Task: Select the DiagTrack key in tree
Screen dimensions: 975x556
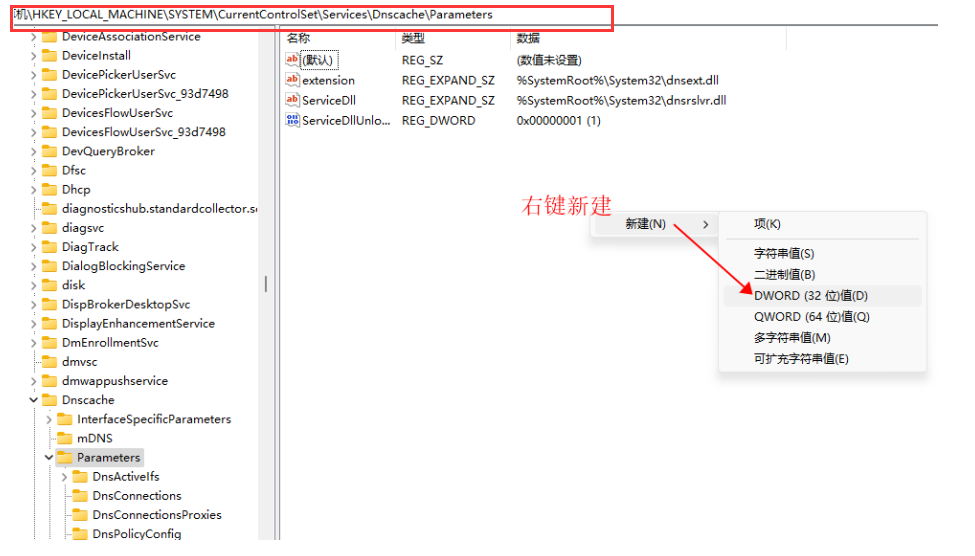Action: (x=90, y=247)
